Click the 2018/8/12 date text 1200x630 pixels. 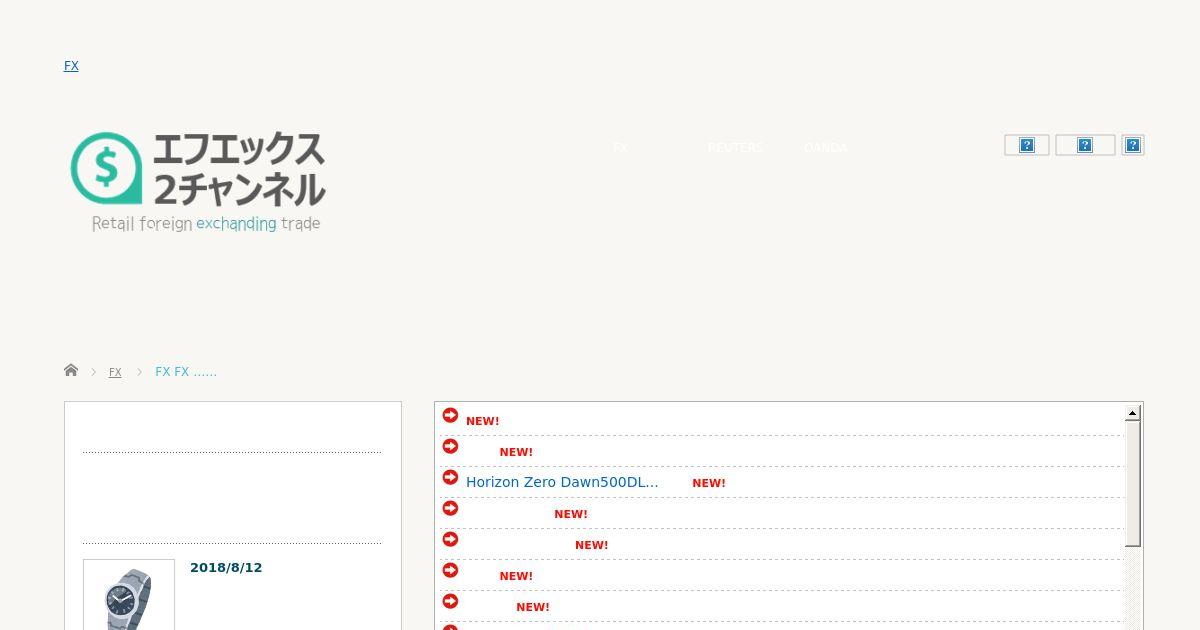click(226, 568)
